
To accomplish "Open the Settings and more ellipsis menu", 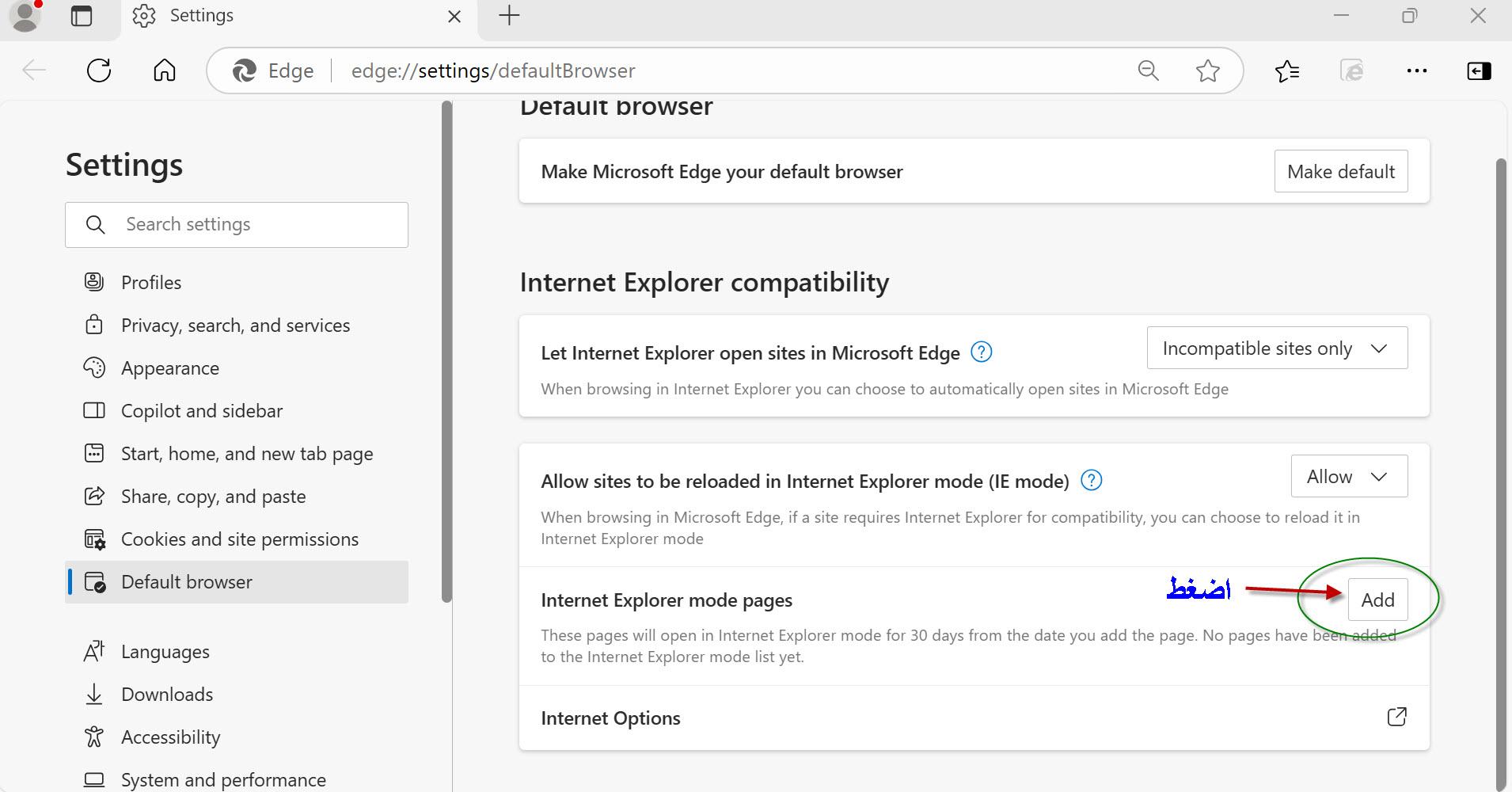I will pos(1416,70).
